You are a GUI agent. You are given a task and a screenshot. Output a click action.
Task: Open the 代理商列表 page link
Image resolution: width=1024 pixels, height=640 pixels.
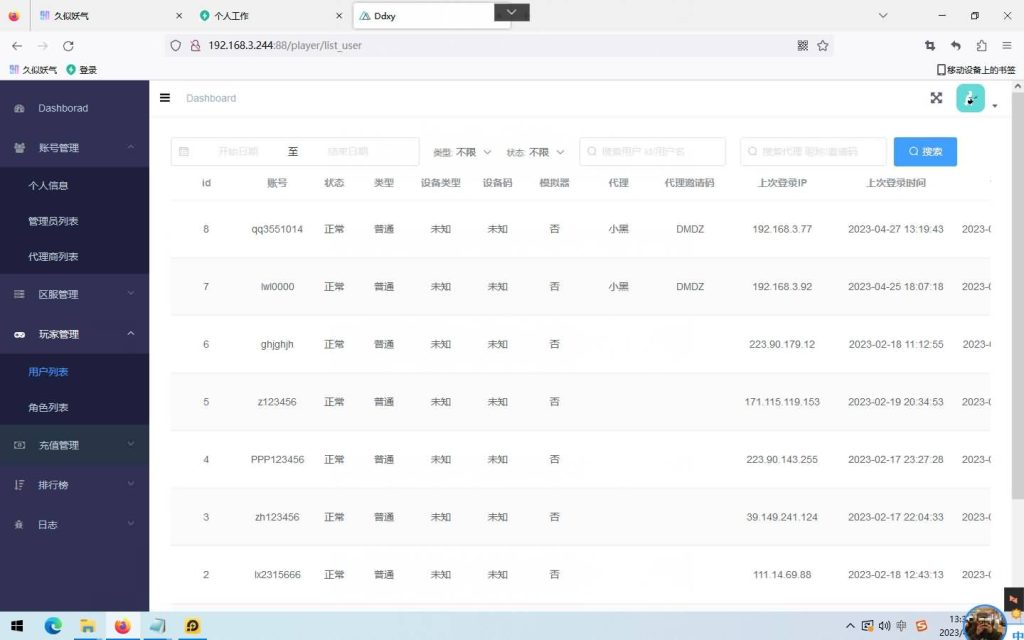[x=62, y=256]
